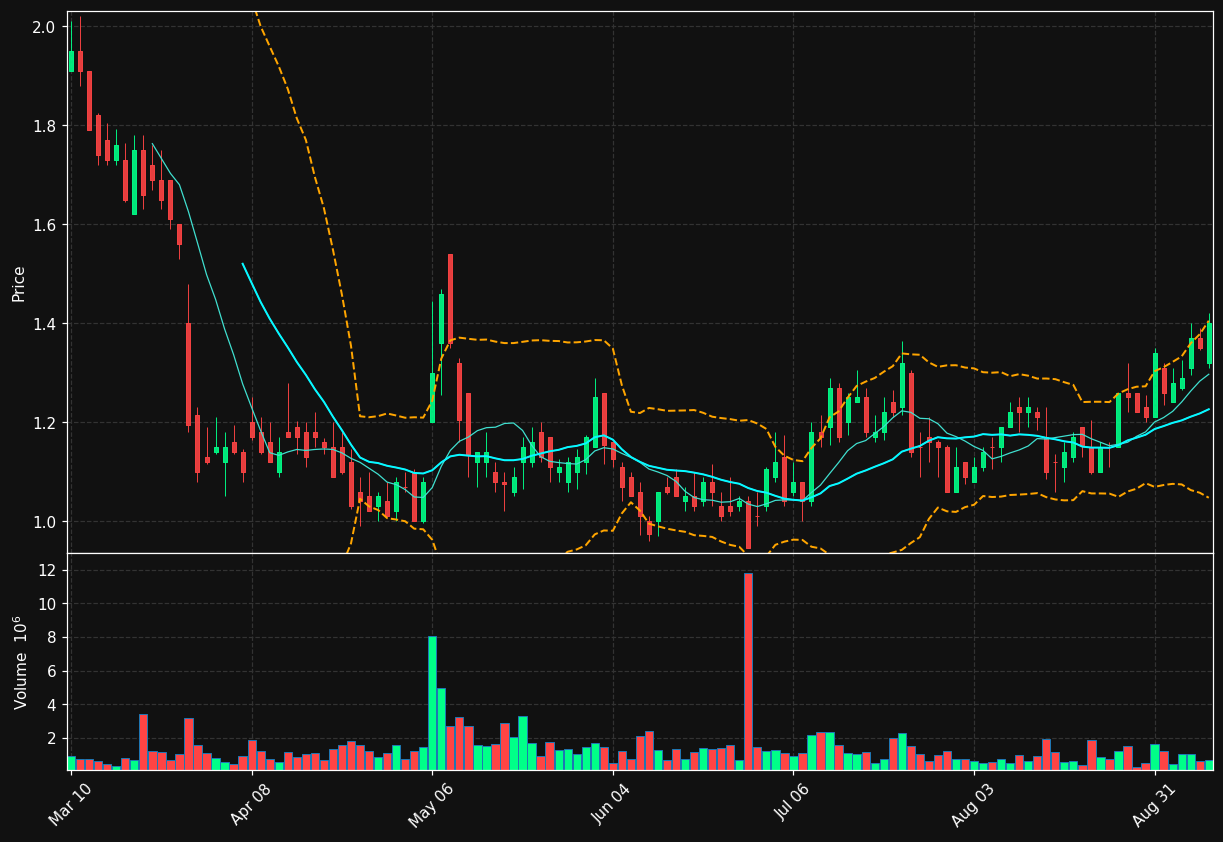This screenshot has height=842, width=1223.
Task: Click the 12 volume axis label
Action: click(x=47, y=571)
